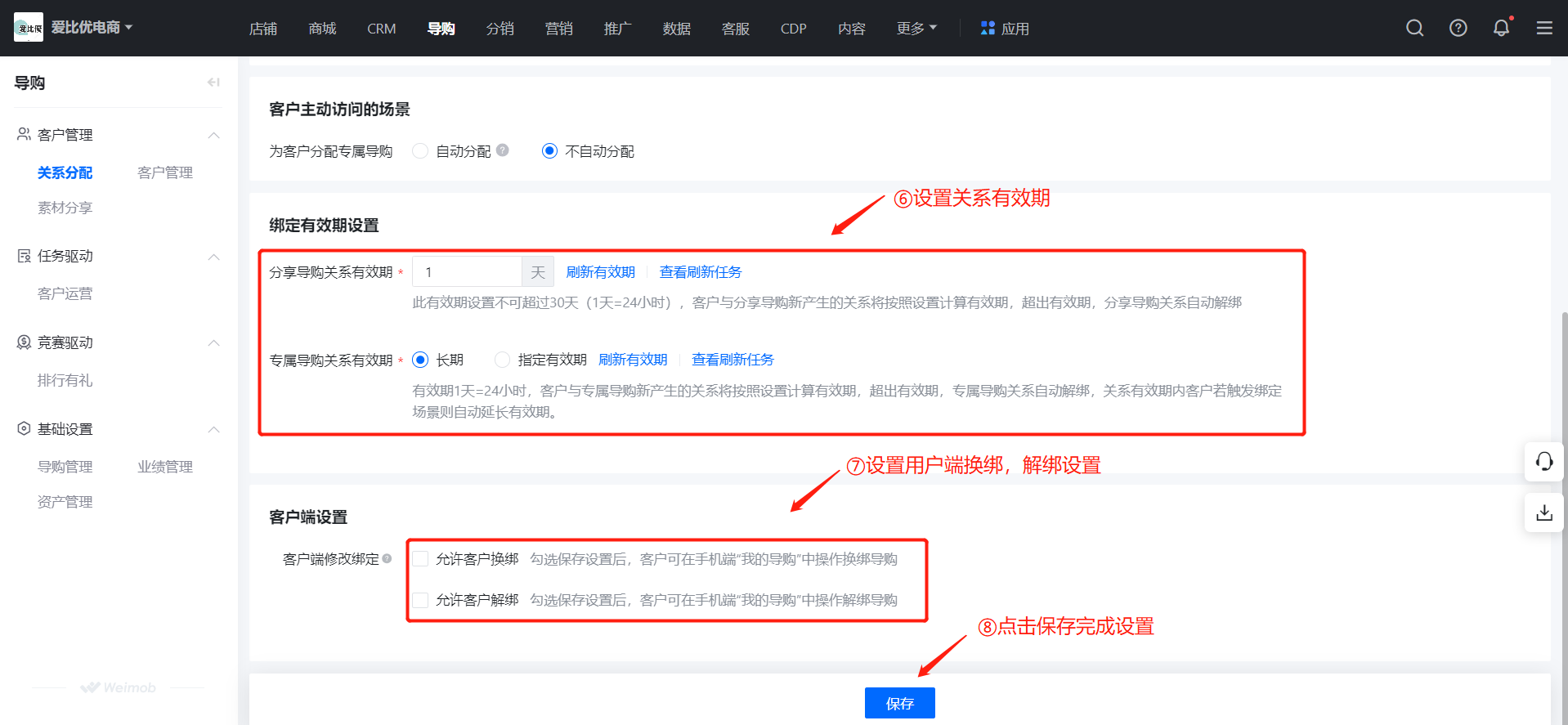Check 允许客户解绑 checkbox
The image size is (1568, 725).
click(420, 600)
